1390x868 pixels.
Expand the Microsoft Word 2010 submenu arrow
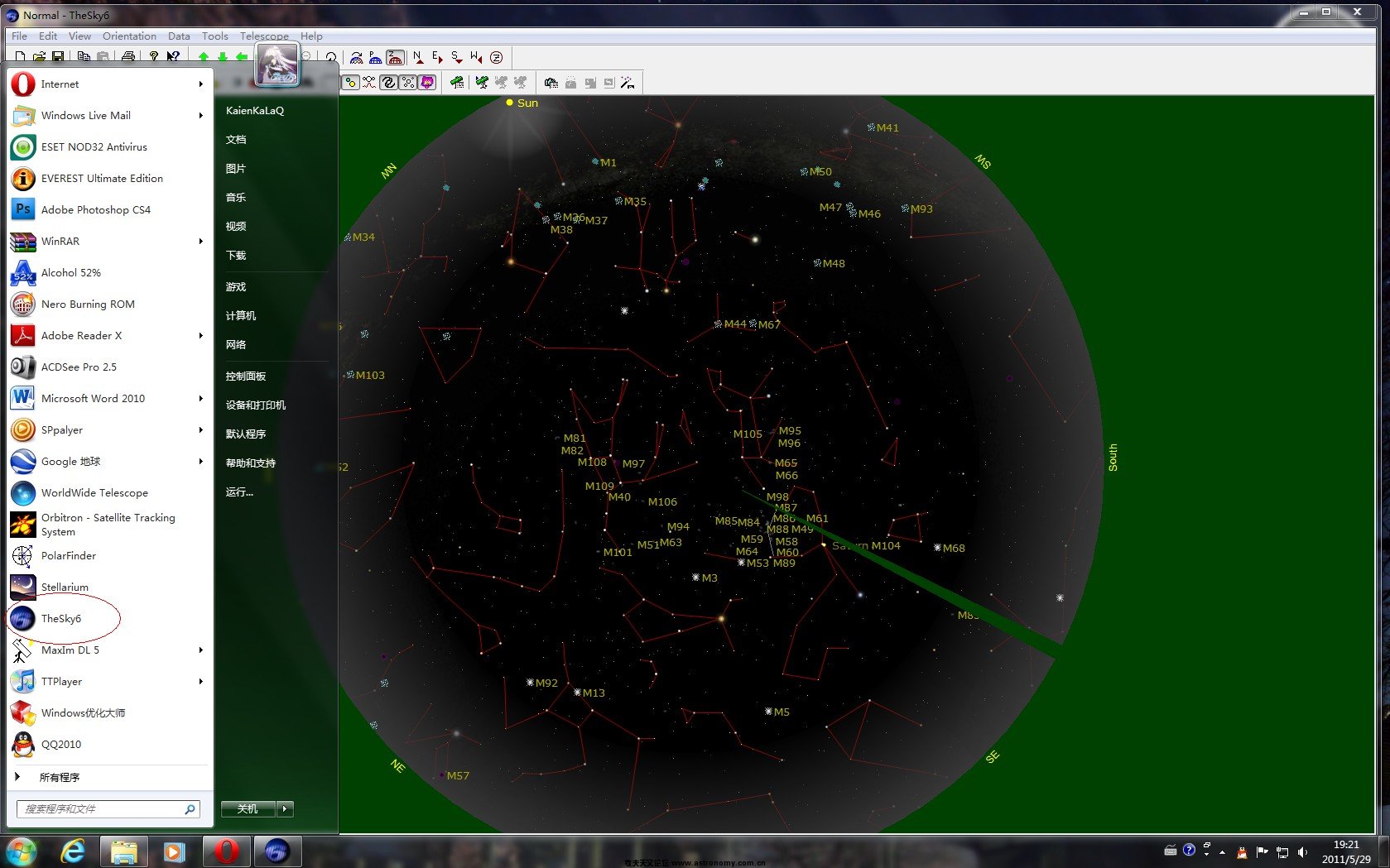point(200,398)
